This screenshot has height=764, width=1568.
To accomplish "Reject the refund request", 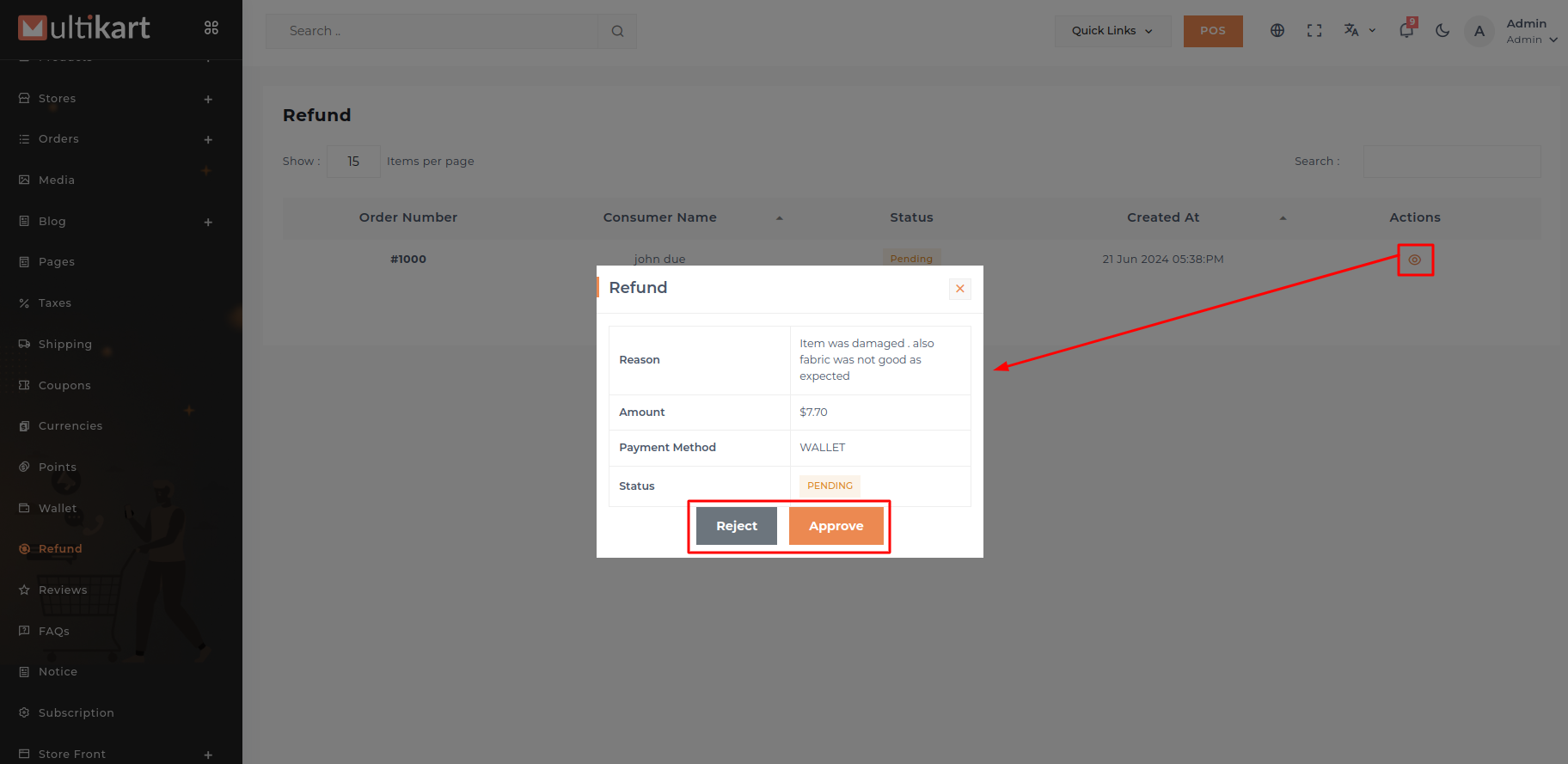I will coord(736,526).
